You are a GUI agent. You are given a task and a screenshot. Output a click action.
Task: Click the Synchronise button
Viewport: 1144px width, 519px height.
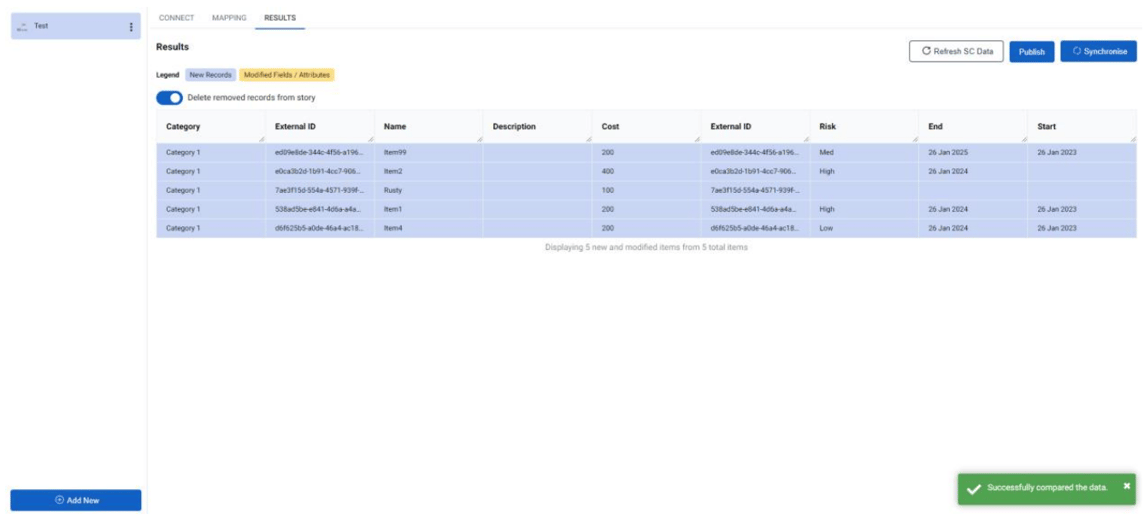coord(1098,51)
